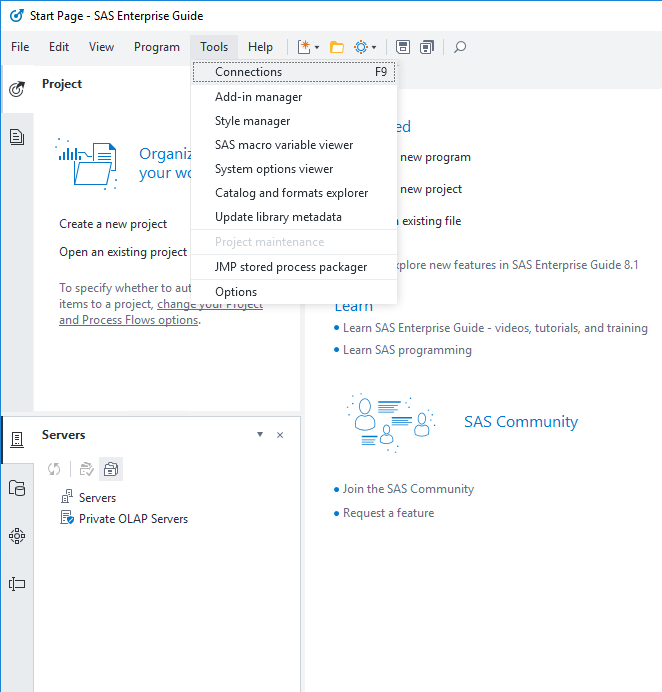This screenshot has width=662, height=692.
Task: Click Join the SAS Community link
Action: (x=408, y=489)
